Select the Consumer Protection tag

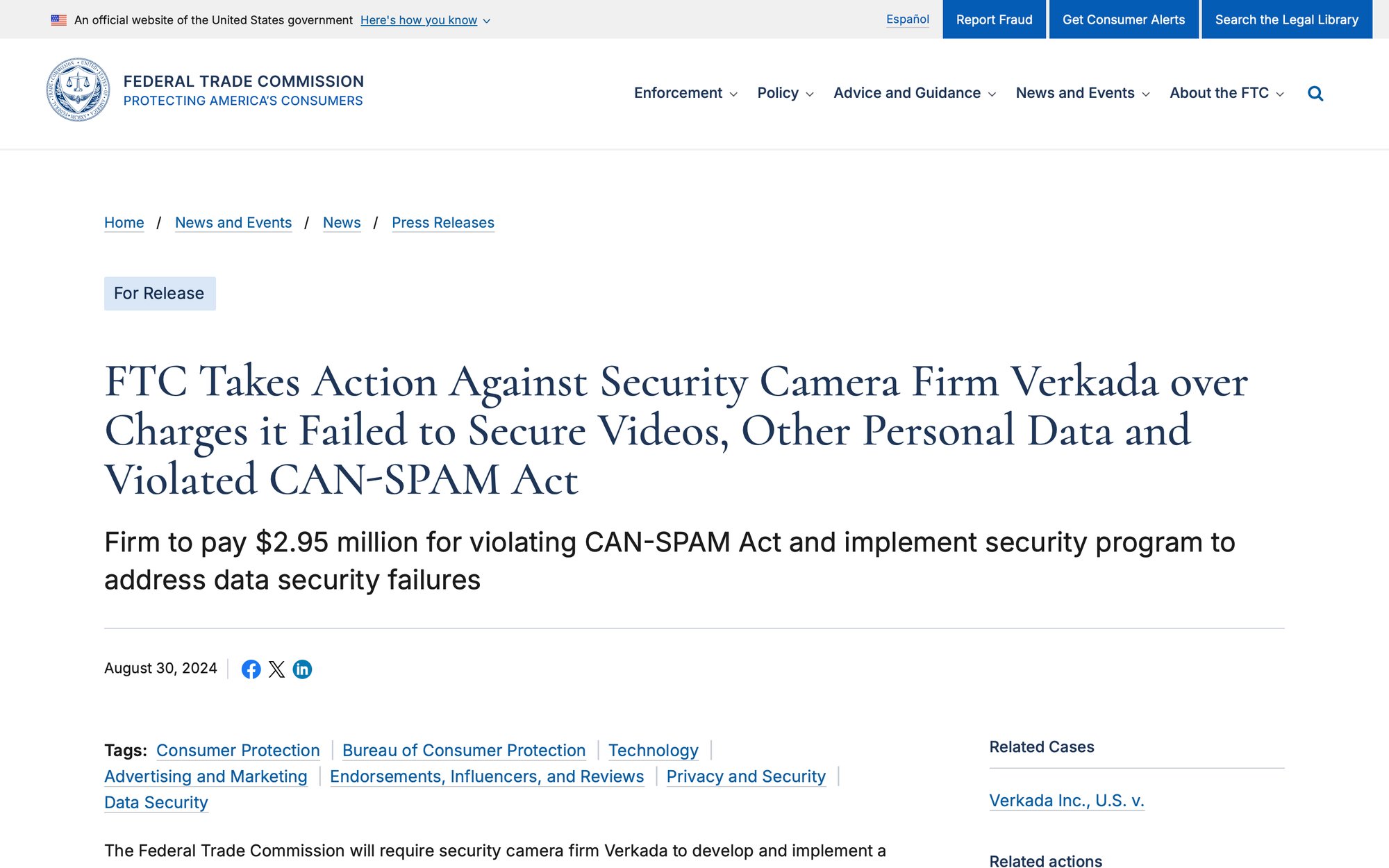pyautogui.click(x=239, y=750)
